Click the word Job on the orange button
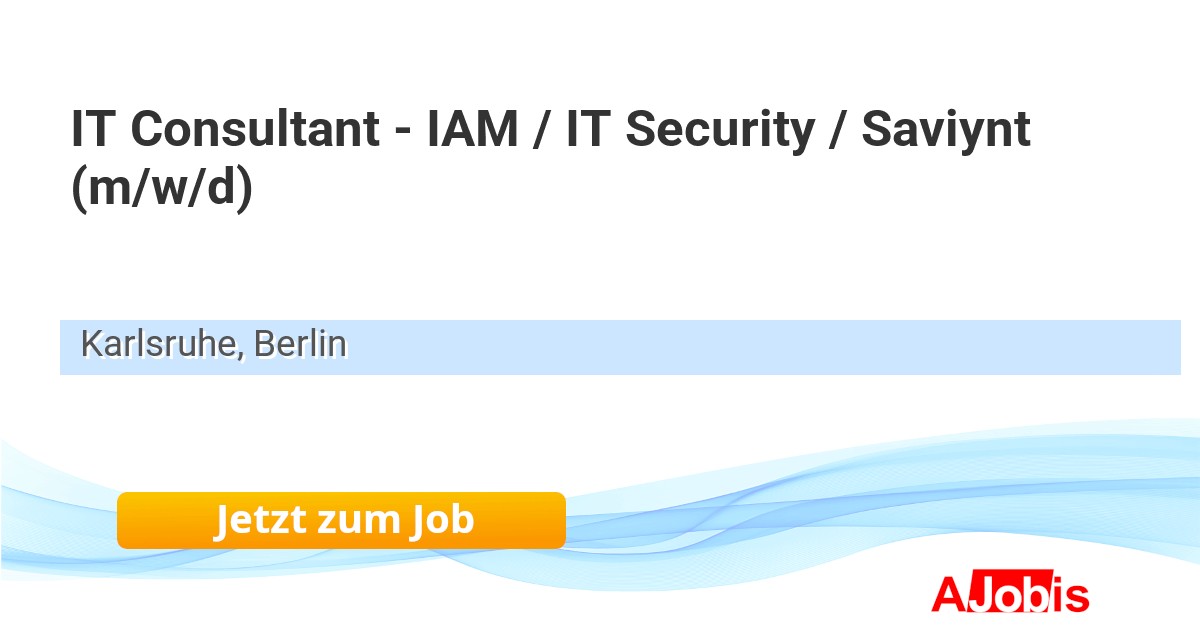This screenshot has height=630, width=1200. [440, 520]
